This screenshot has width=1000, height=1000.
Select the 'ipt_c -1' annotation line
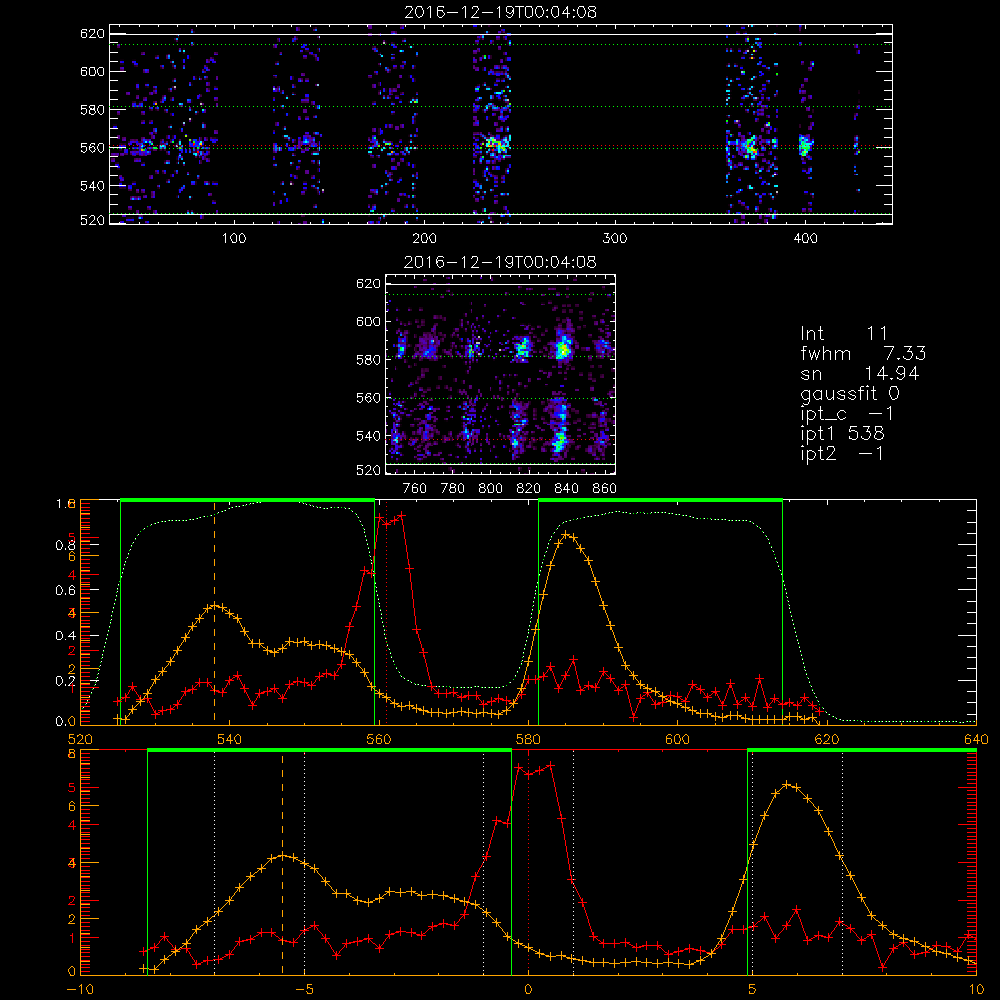[847, 414]
